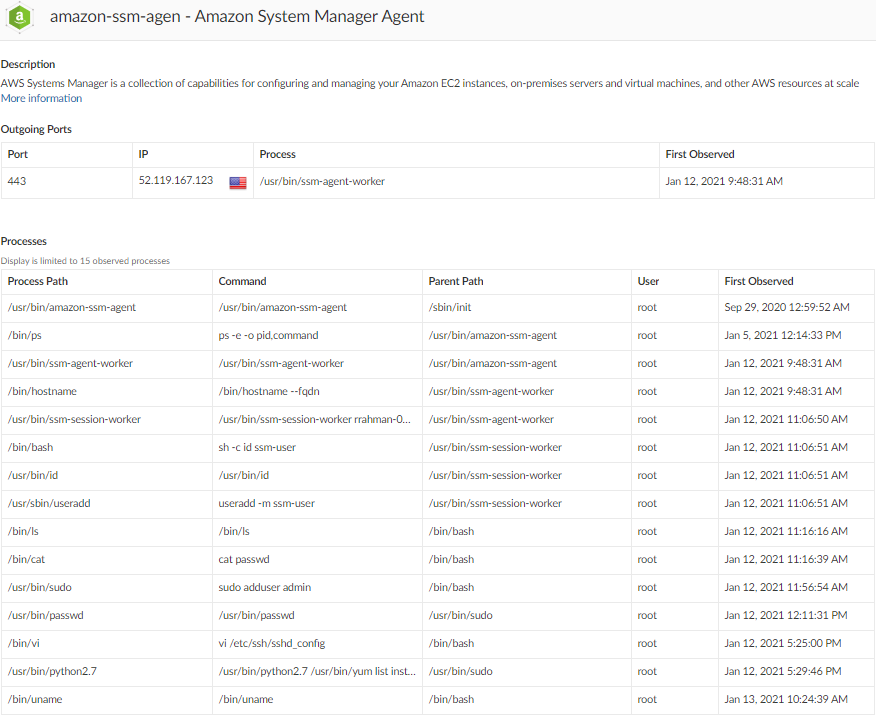The height and width of the screenshot is (716, 876).
Task: Click the Parent Path column header
Action: point(455,281)
